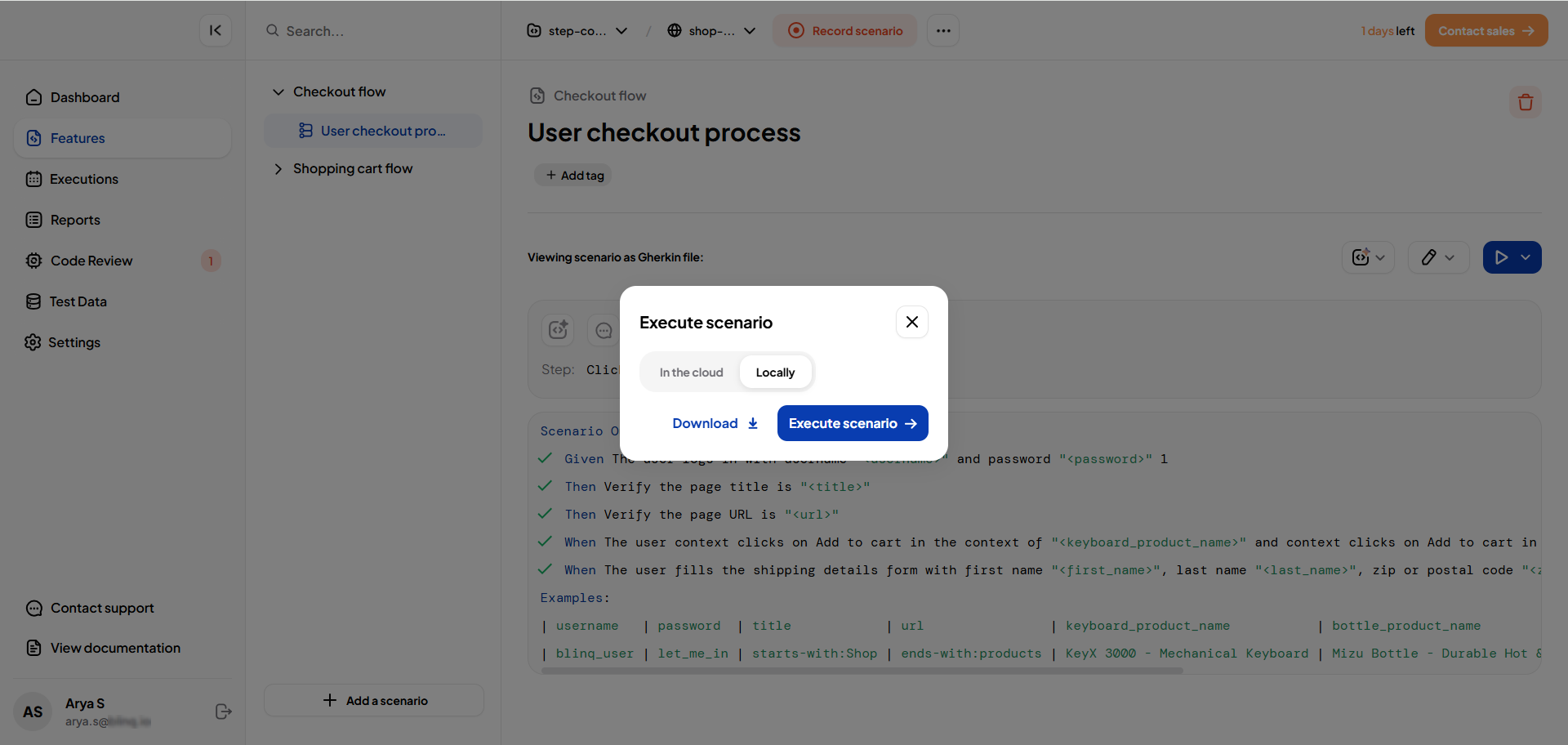Expand the Shopping cart flow tree item
The image size is (1568, 745).
click(278, 169)
